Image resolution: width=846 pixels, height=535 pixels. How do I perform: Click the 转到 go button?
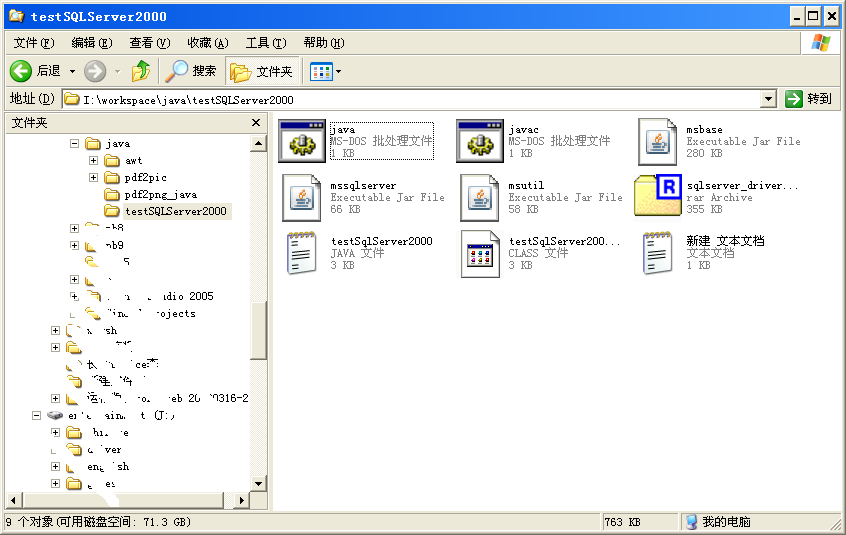[x=809, y=99]
